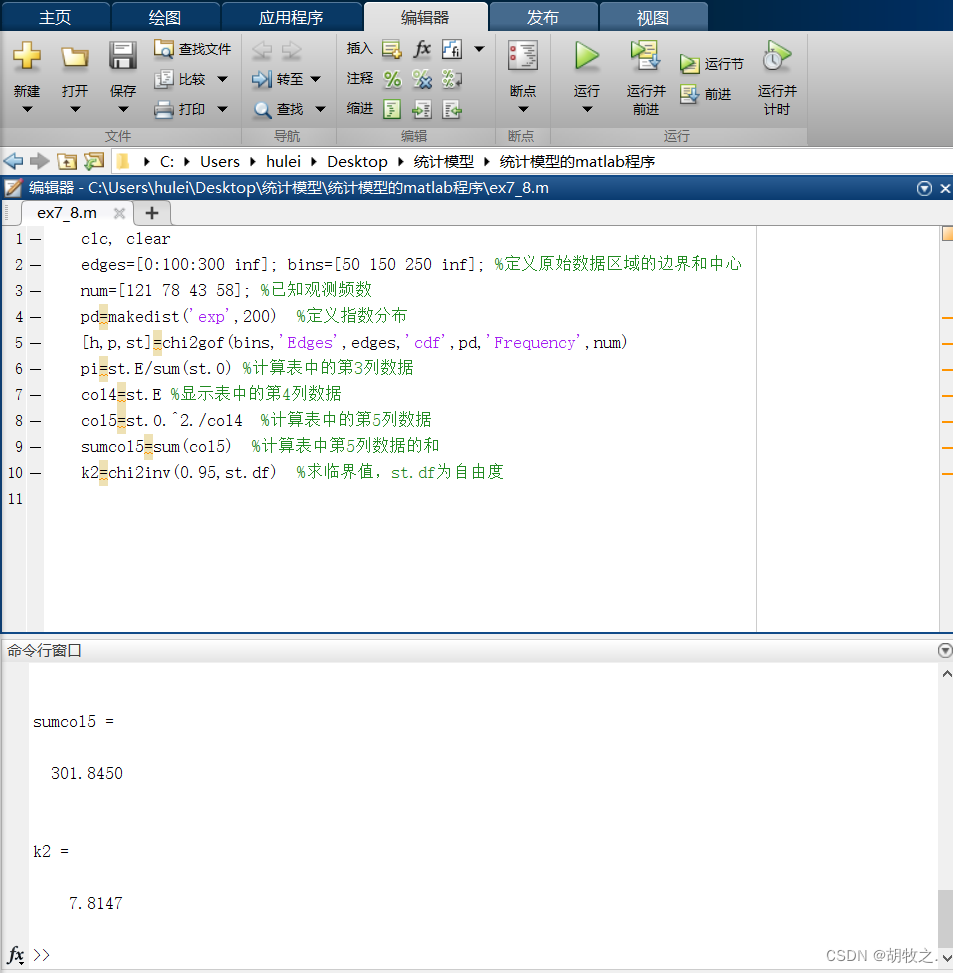The height and width of the screenshot is (973, 953).
Task: Toggle breakpoint dash on line 8
Action: pos(35,421)
